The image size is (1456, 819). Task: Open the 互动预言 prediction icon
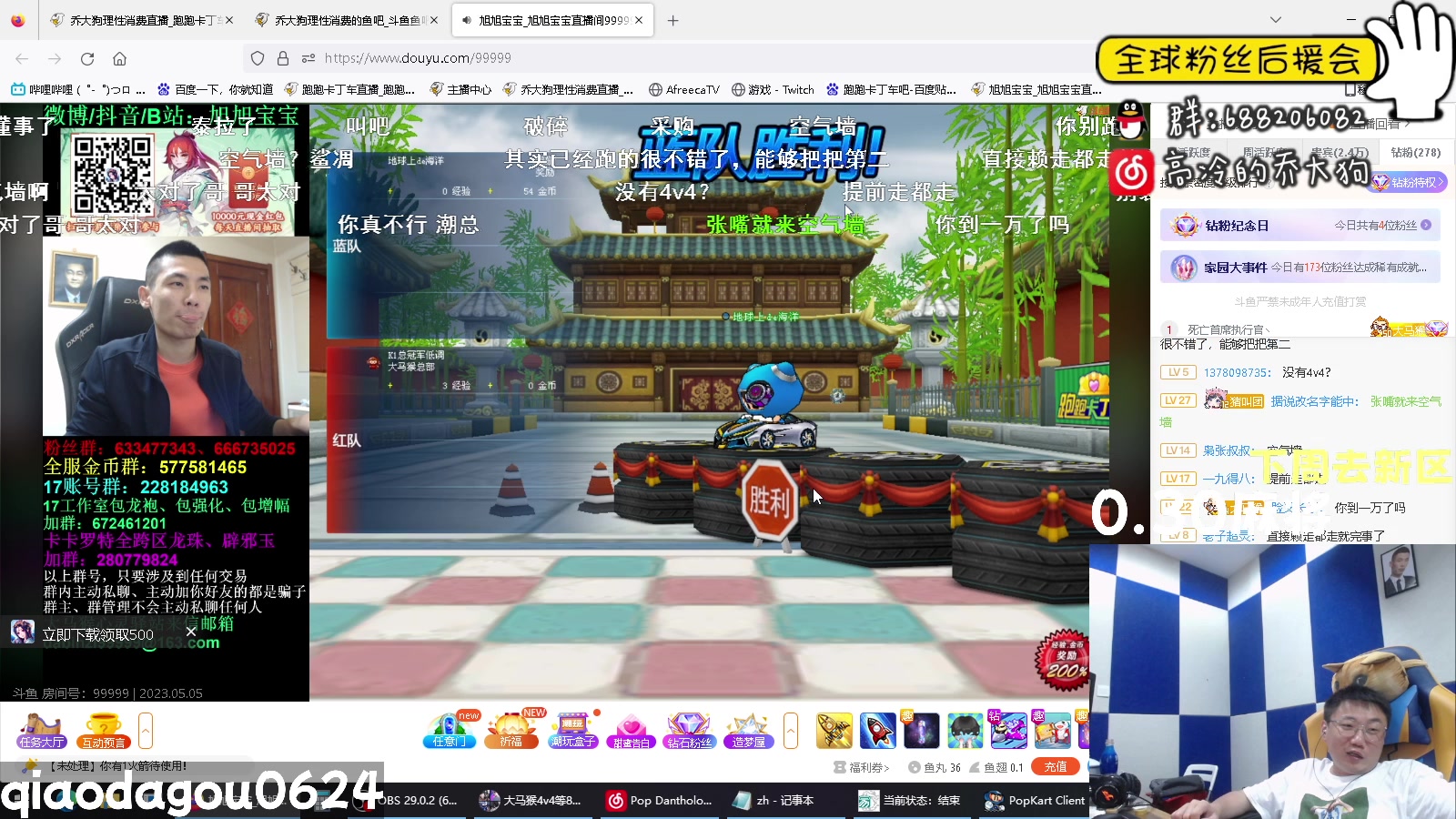tap(104, 731)
